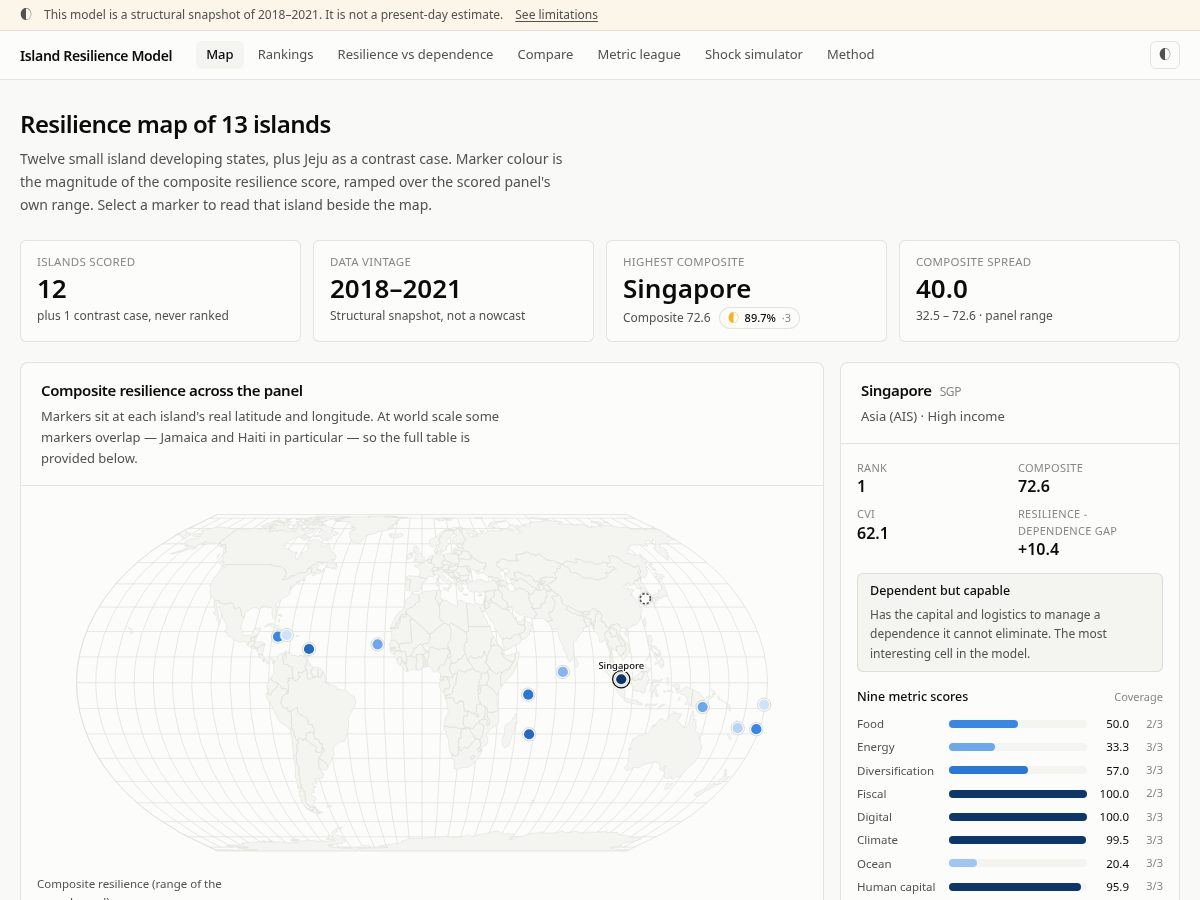Click the Dependent but capable box
The width and height of the screenshot is (1200, 900).
point(1010,622)
